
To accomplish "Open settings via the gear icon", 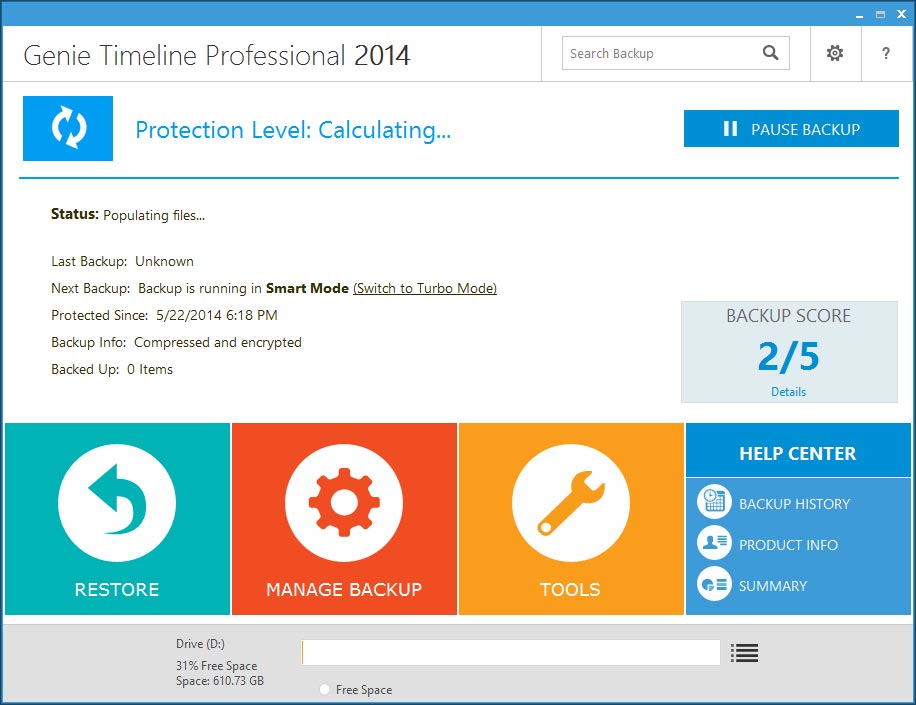I will (x=835, y=53).
